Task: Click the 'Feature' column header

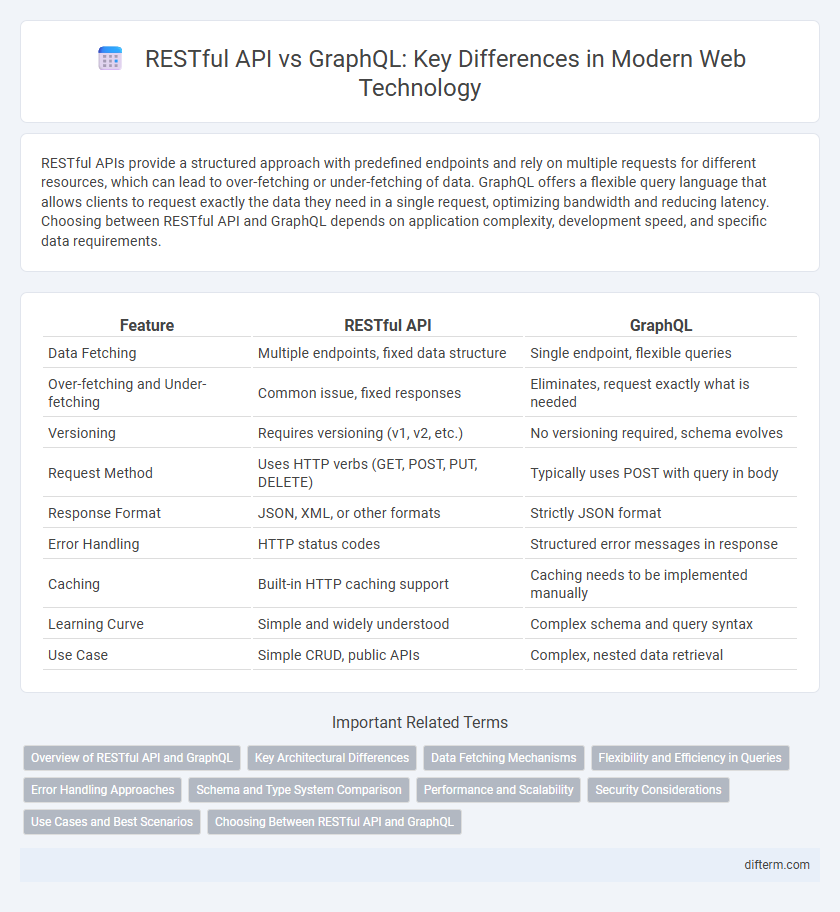Action: (x=147, y=325)
